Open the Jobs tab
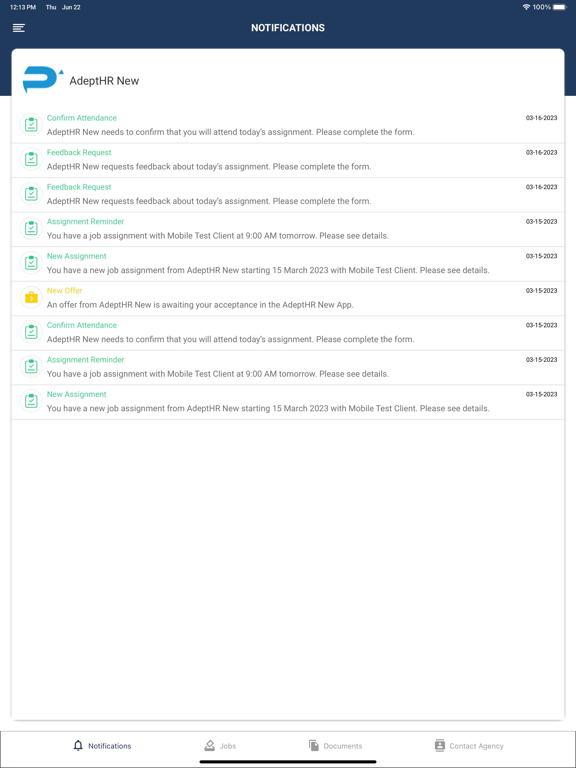 pos(220,745)
